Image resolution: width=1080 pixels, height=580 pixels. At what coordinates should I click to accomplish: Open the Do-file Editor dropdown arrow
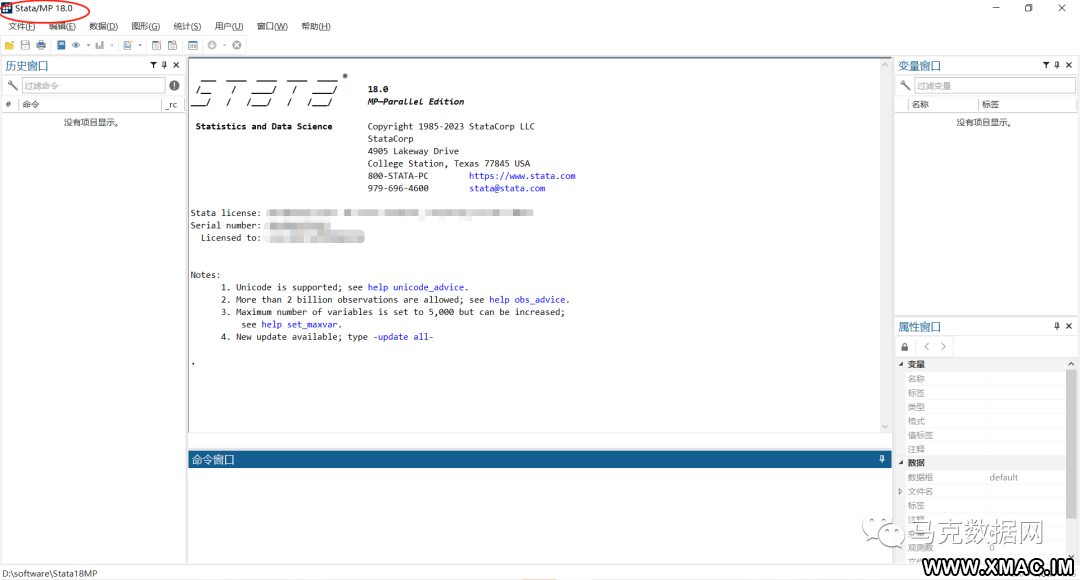click(x=140, y=45)
